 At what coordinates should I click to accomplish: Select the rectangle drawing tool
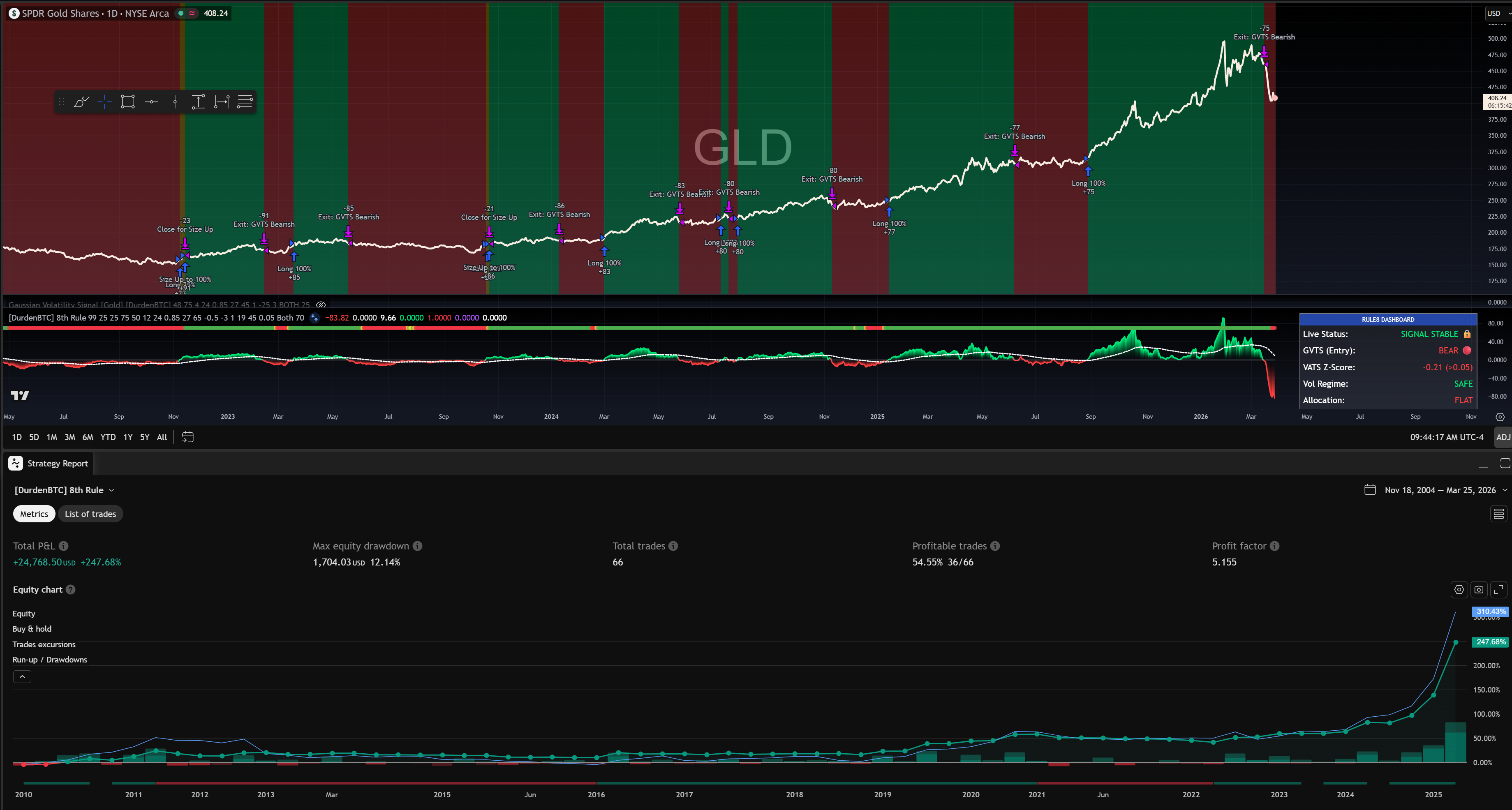128,102
